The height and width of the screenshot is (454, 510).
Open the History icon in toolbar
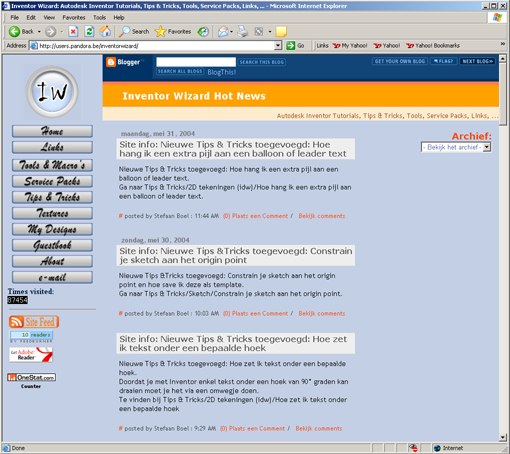(203, 32)
